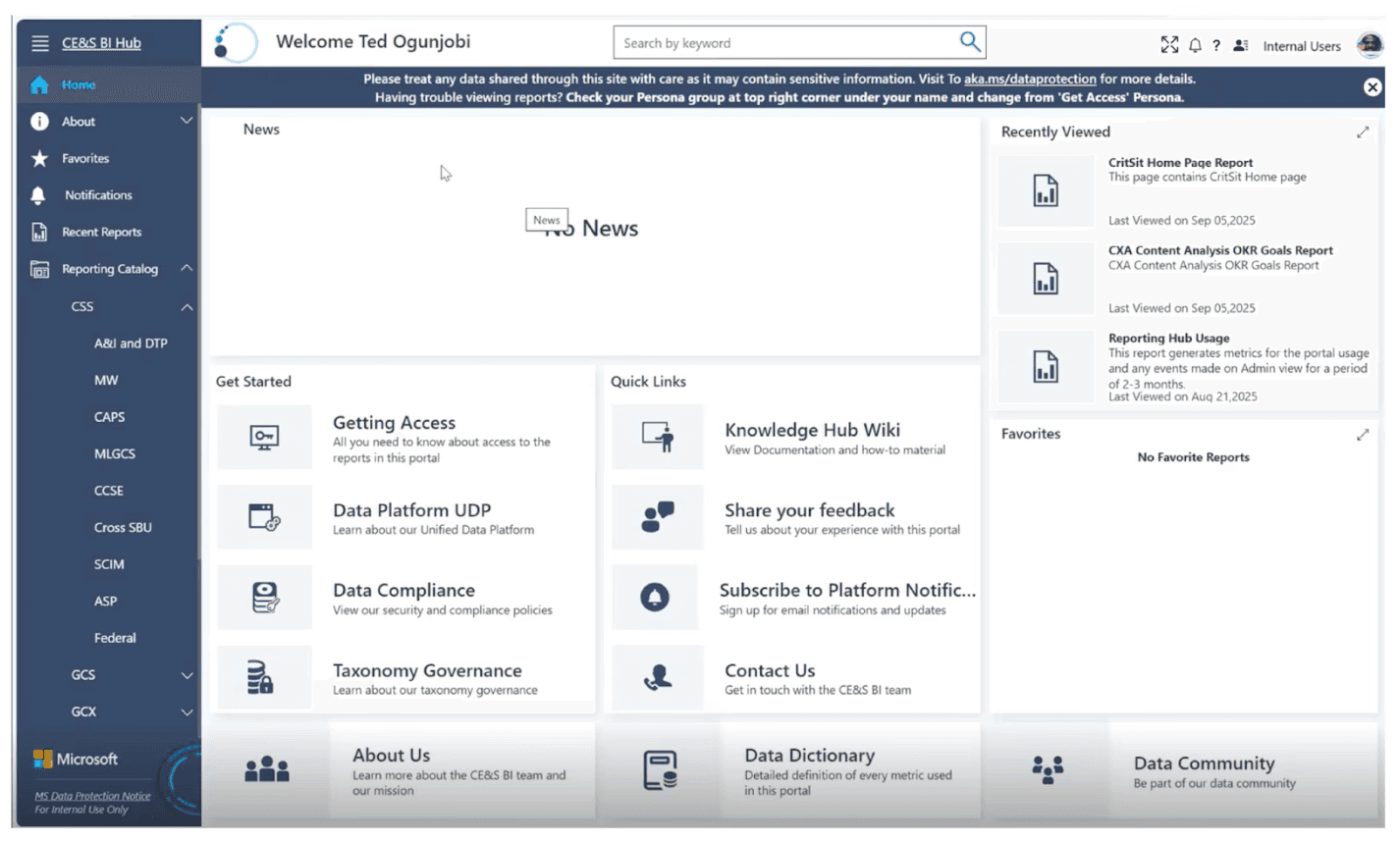The width and height of the screenshot is (1400, 843).
Task: Click the CE&S BI Hub title link
Action: tap(101, 43)
